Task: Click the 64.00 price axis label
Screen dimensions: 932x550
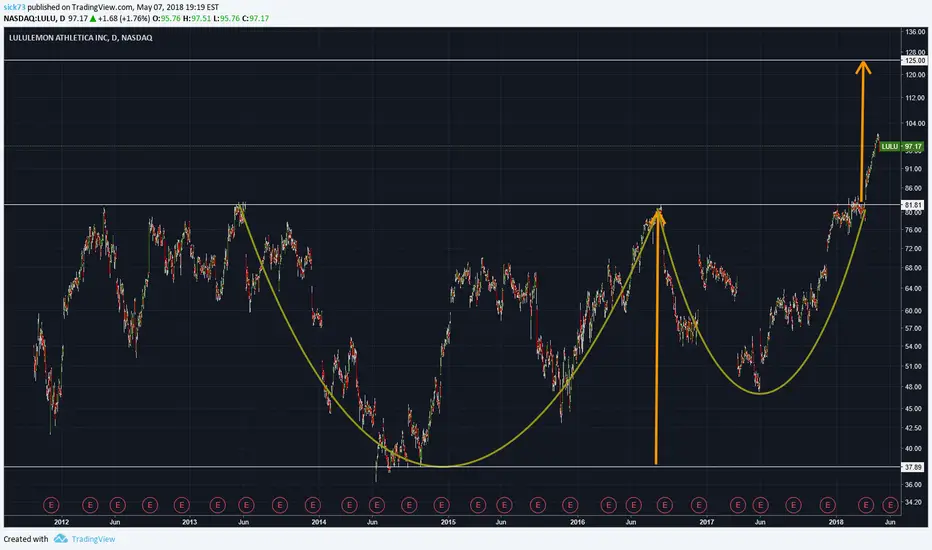Action: [x=914, y=289]
